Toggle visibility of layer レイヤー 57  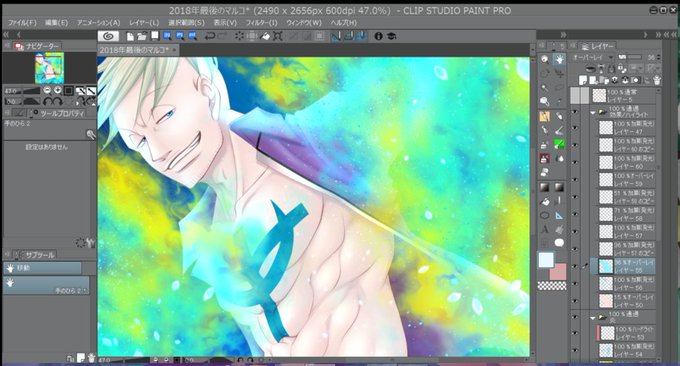click(575, 232)
